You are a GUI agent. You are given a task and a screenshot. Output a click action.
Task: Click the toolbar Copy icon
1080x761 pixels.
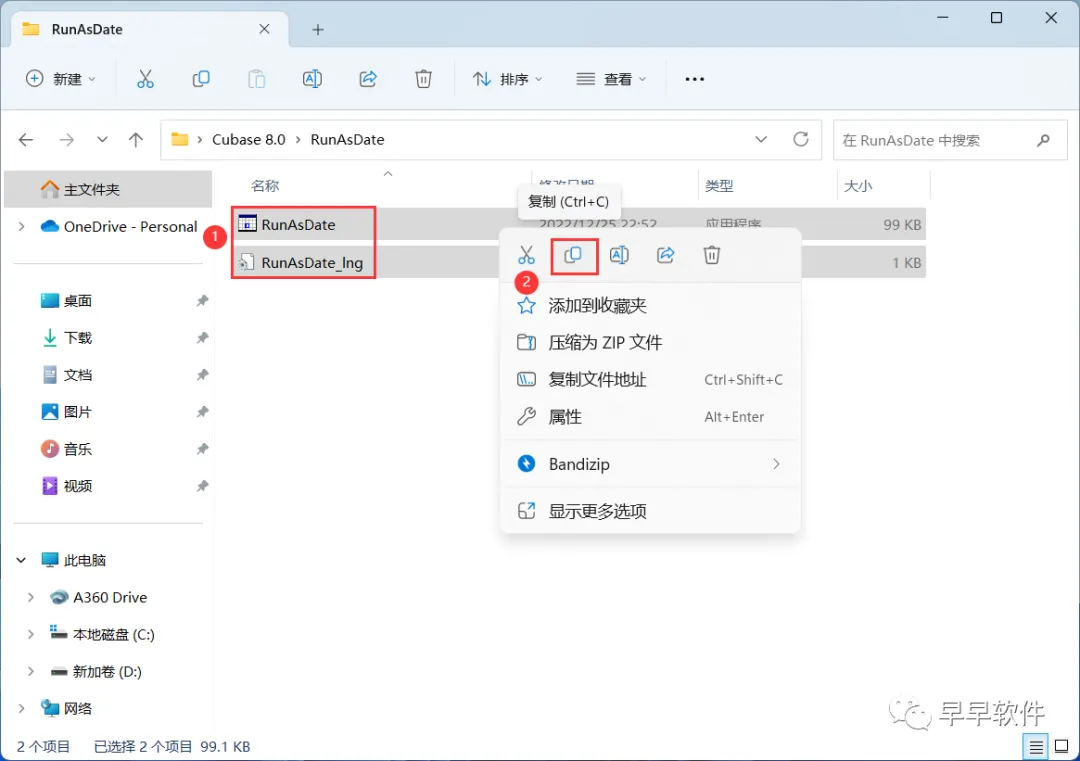[x=200, y=79]
